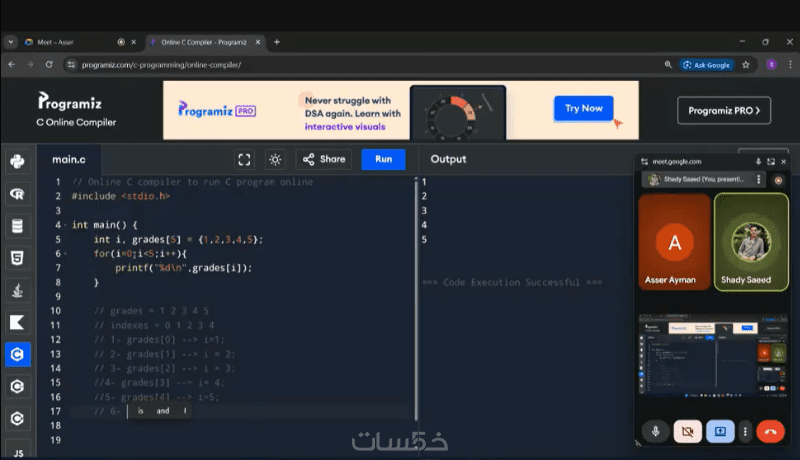
Task: Open the R language compiler icon
Action: click(x=17, y=194)
